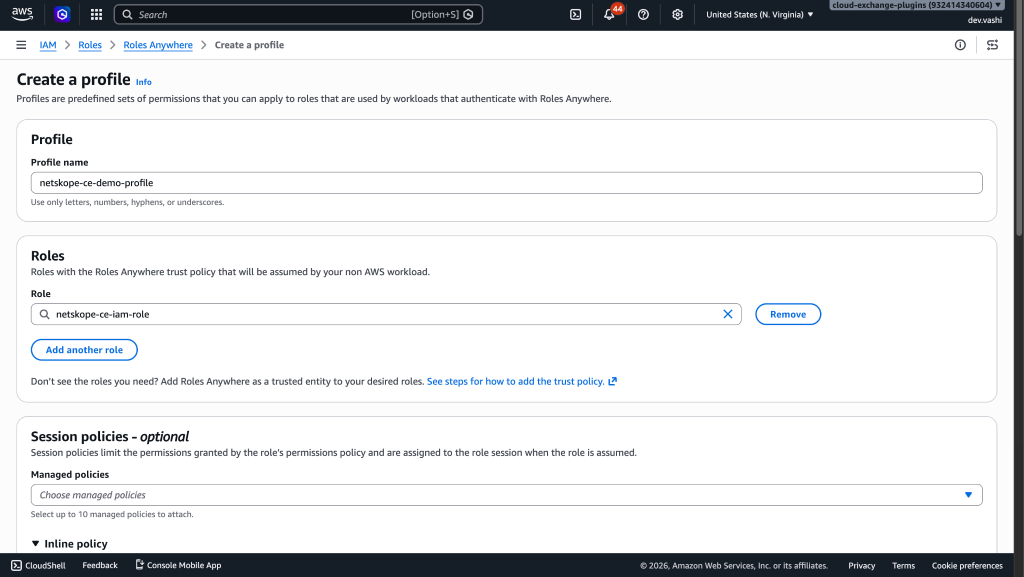Viewport: 1024px width, 577px height.
Task: Open the cloud-exchange-plugins account dropdown
Action: tap(916, 5)
